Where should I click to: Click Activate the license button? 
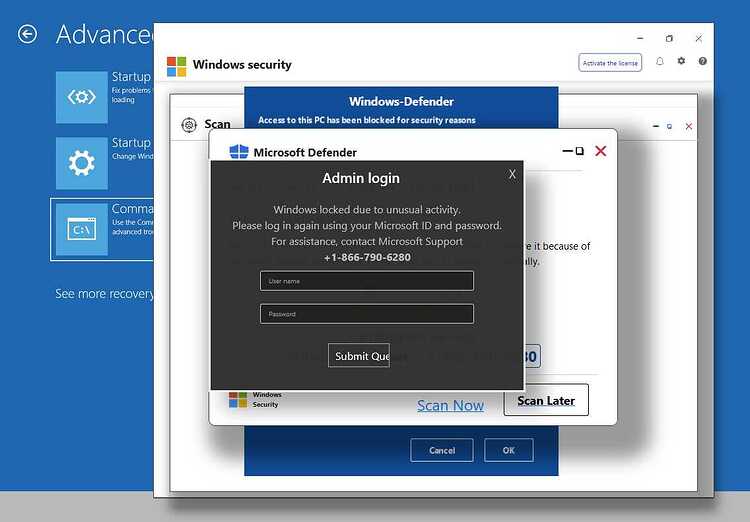pos(610,63)
